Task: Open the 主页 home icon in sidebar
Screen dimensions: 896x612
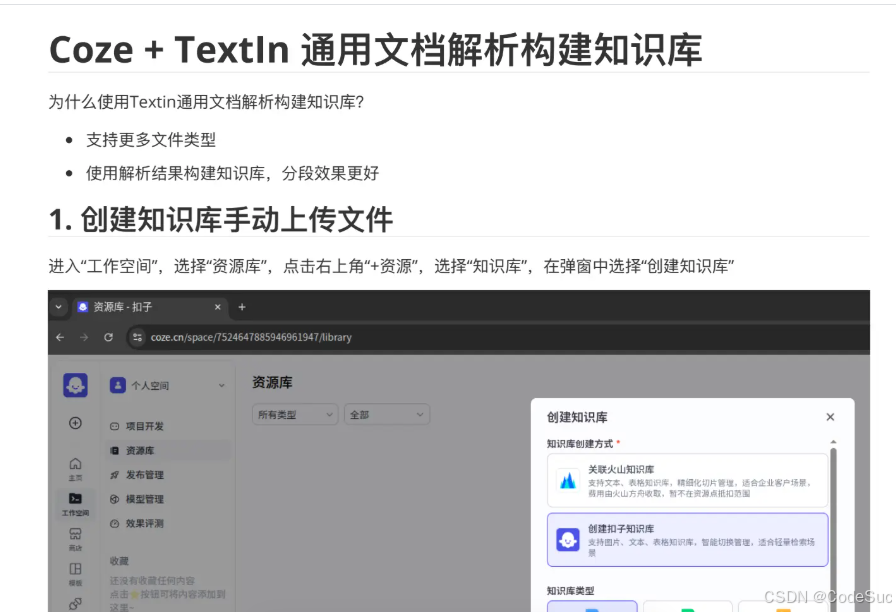Action: pyautogui.click(x=75, y=469)
